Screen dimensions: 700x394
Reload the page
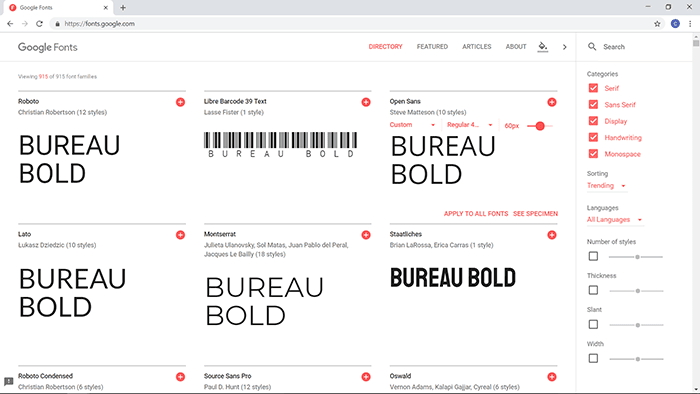(x=39, y=24)
